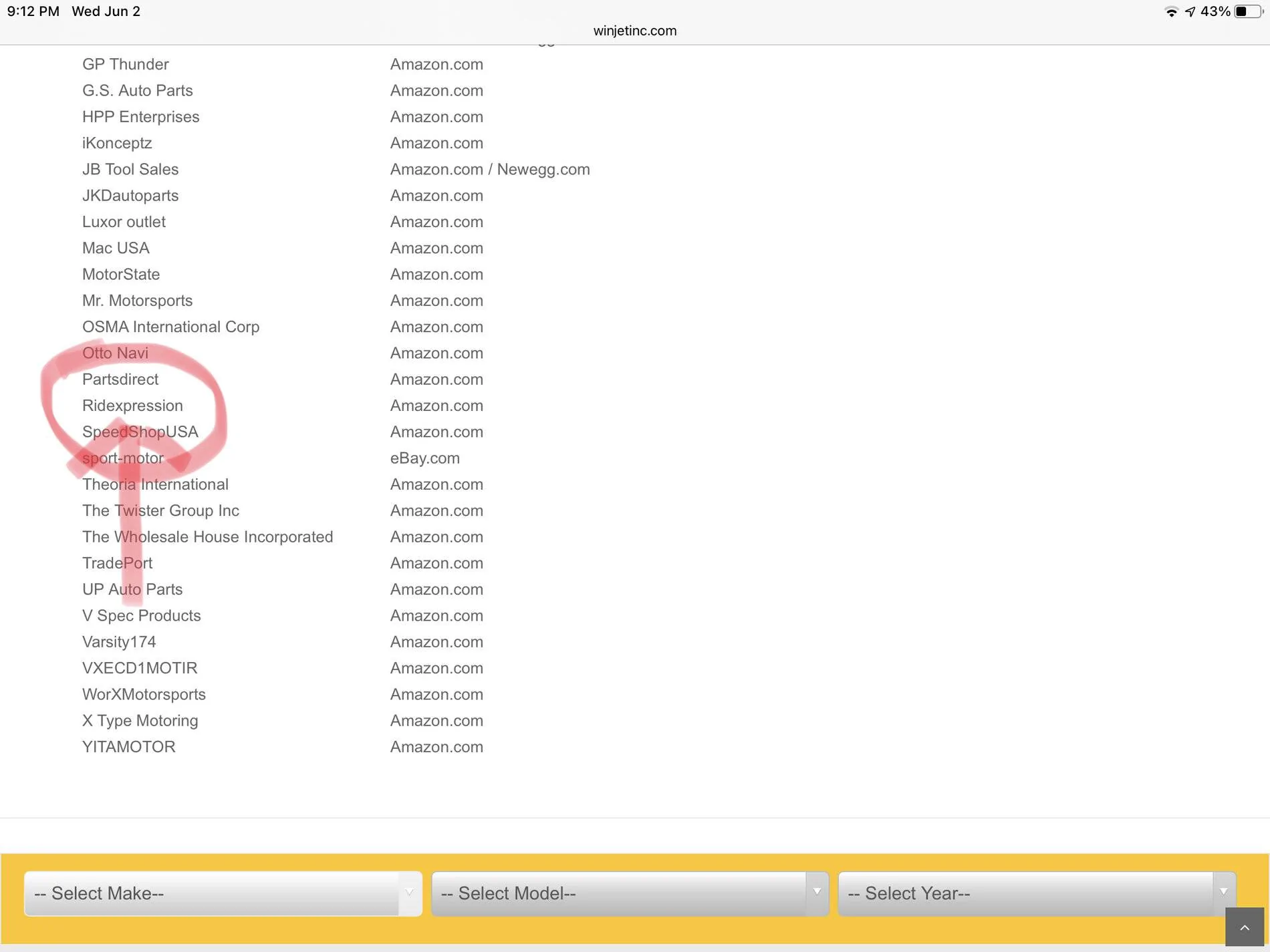The image size is (1270, 952).
Task: Tap Amazon.com beside TradePort
Action: pos(436,563)
